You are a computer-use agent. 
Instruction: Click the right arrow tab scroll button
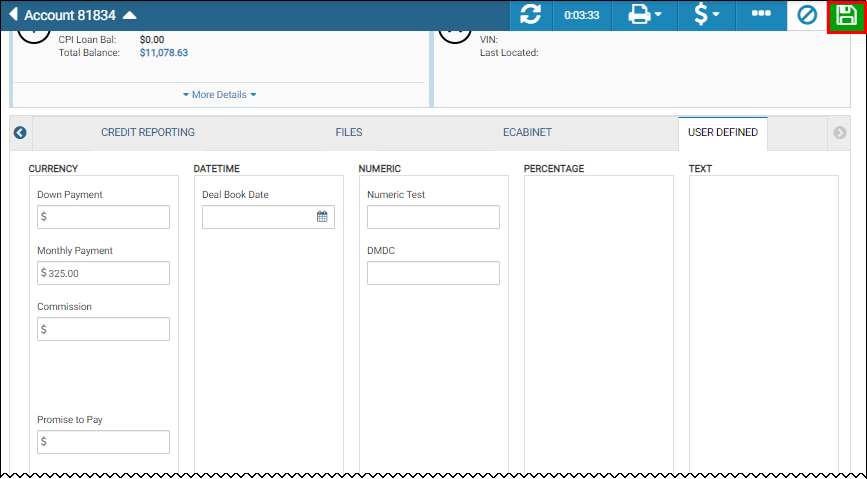839,133
